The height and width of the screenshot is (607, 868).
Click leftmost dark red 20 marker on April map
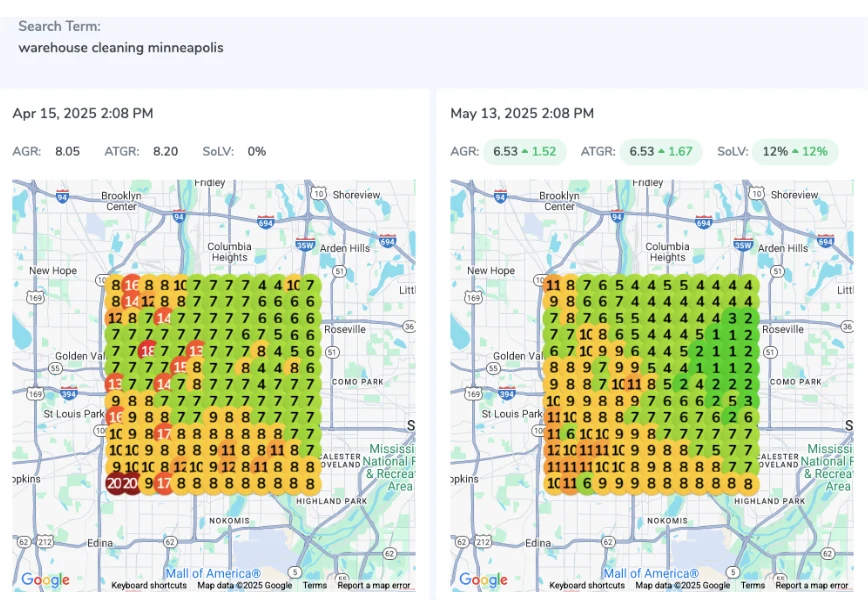pyautogui.click(x=115, y=482)
